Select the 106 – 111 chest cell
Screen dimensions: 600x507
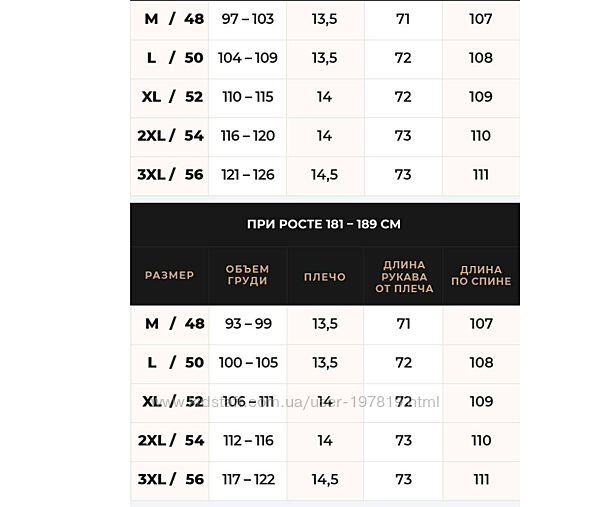247,402
